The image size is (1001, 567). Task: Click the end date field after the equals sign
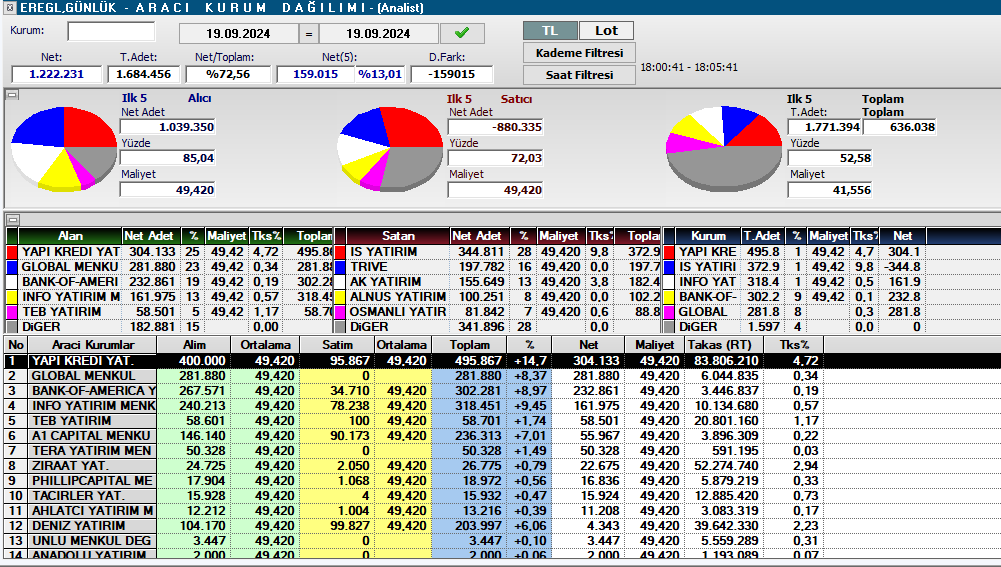[x=379, y=33]
